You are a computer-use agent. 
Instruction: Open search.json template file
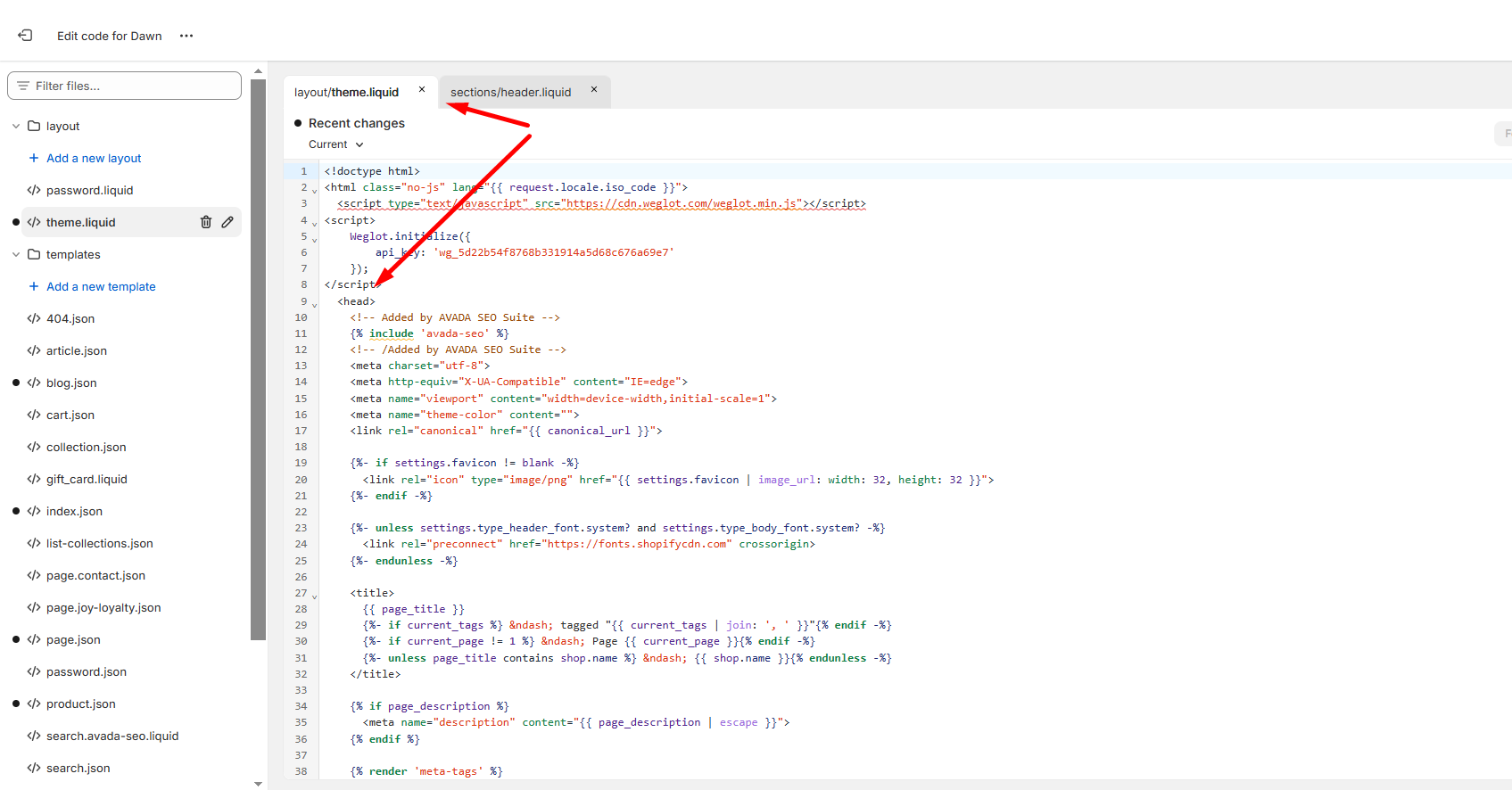tap(78, 768)
